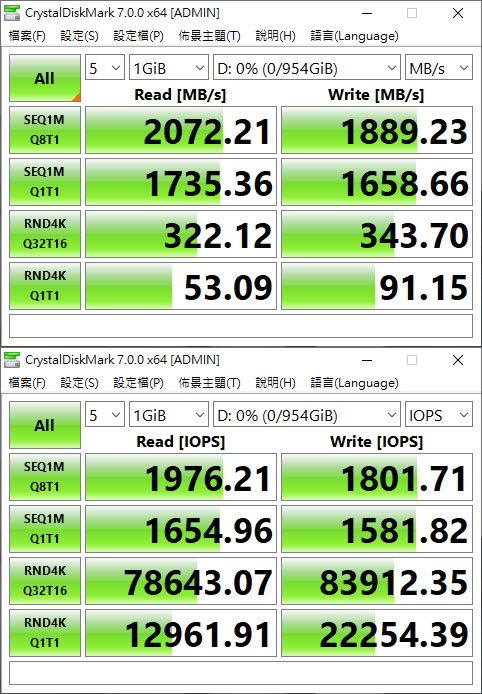Click the 322.12 read result

(x=181, y=234)
